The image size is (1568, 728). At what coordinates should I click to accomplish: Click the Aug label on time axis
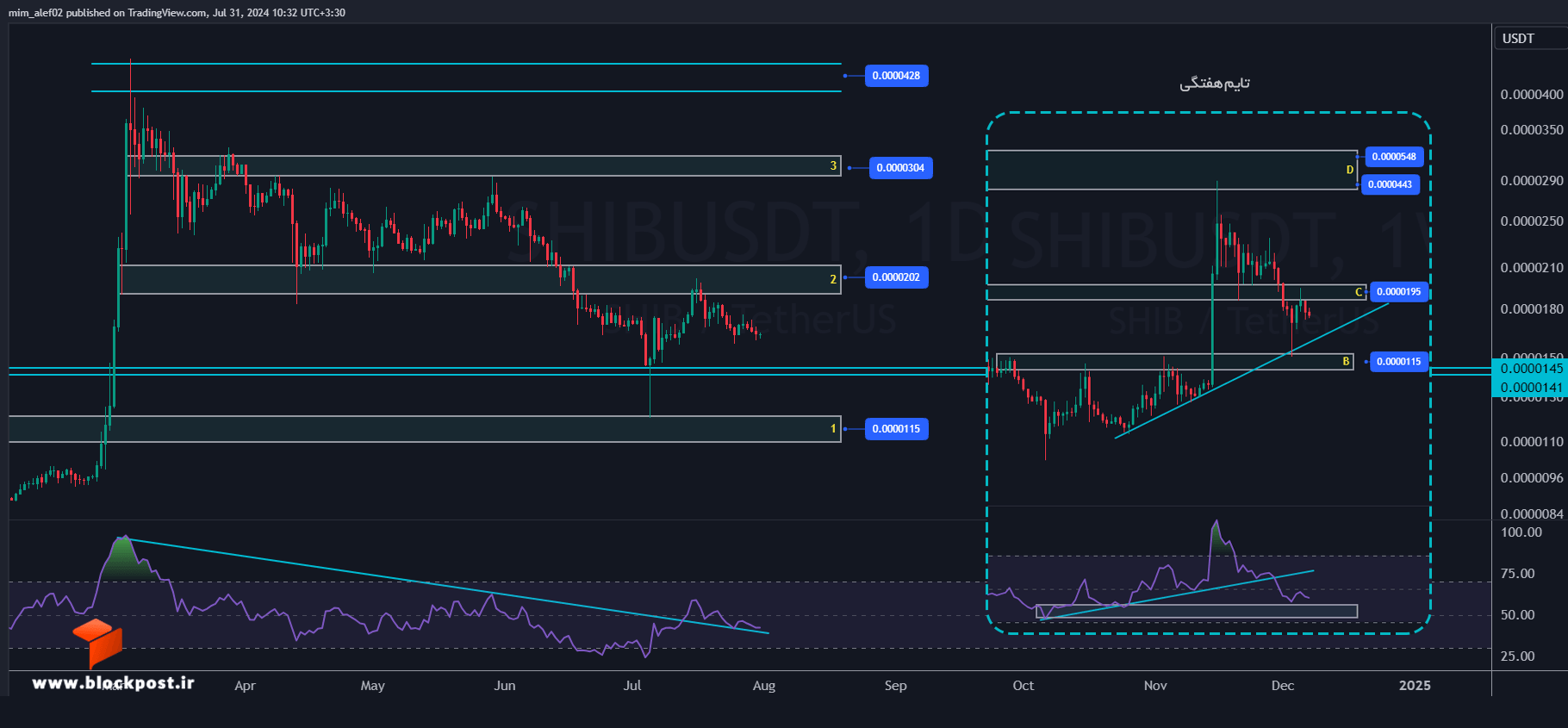tap(764, 686)
